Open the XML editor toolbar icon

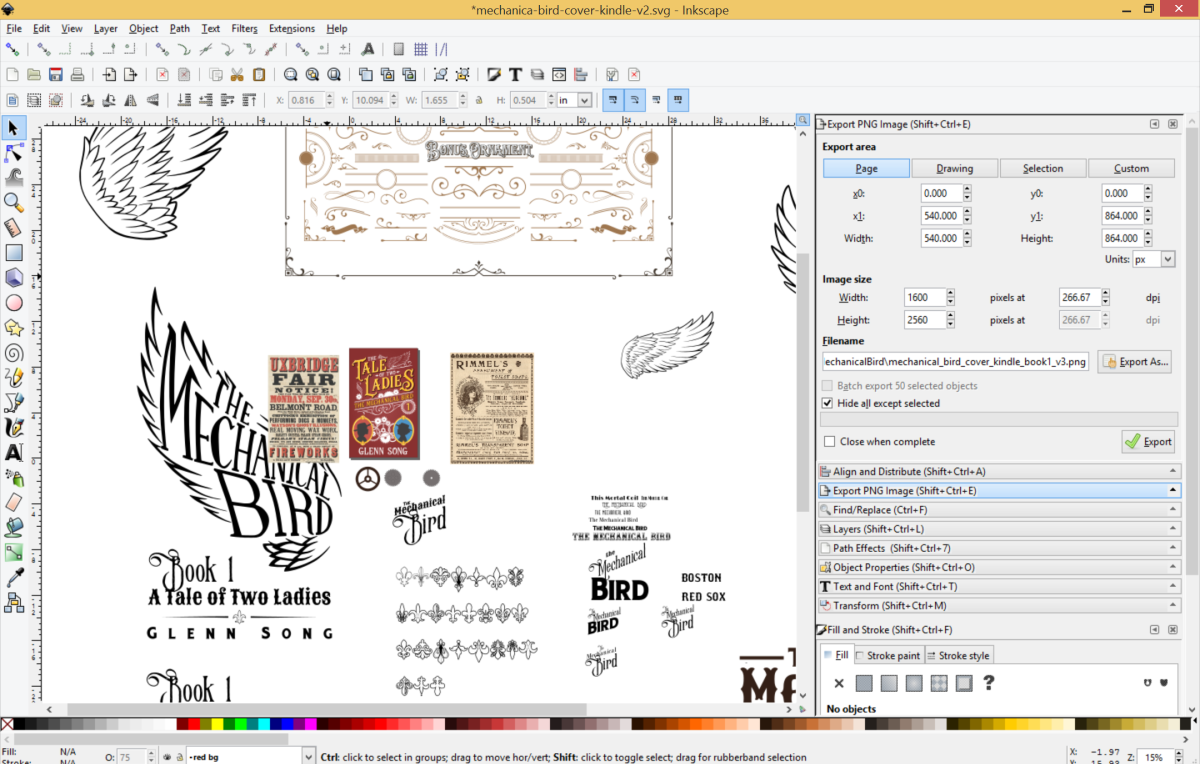559,74
